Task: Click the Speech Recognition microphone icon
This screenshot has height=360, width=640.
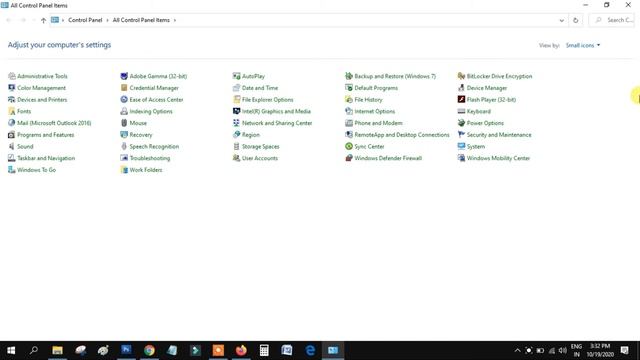Action: click(x=124, y=146)
